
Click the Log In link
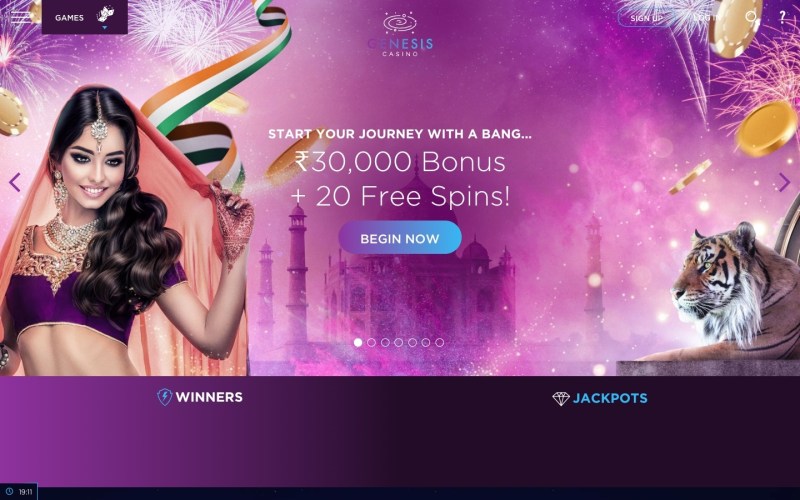pos(706,18)
